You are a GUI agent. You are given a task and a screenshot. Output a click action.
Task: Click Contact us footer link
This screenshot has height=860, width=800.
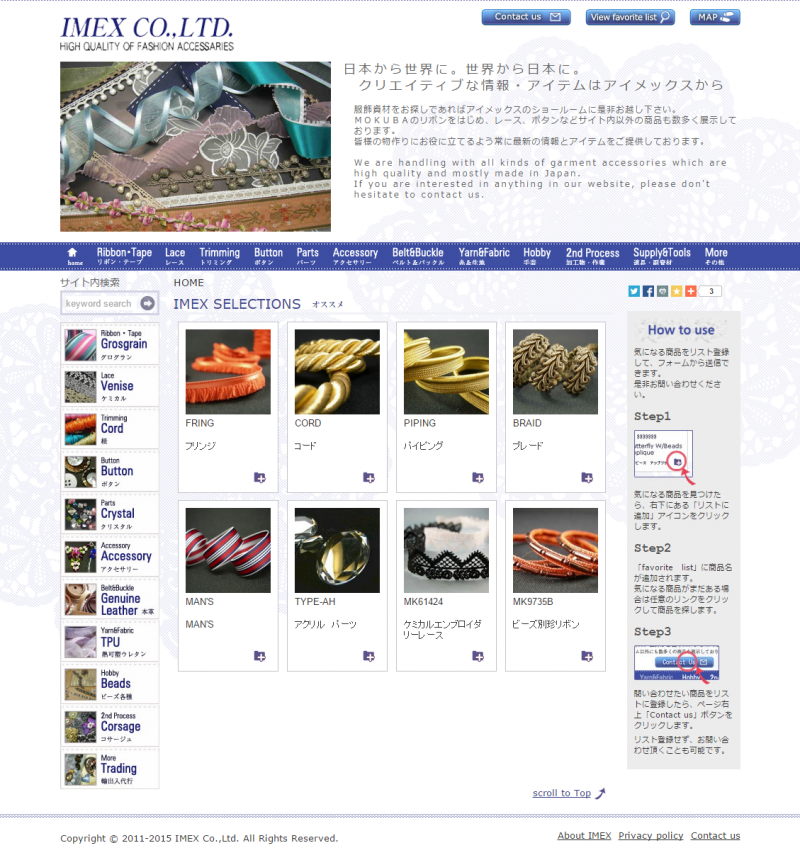(715, 835)
